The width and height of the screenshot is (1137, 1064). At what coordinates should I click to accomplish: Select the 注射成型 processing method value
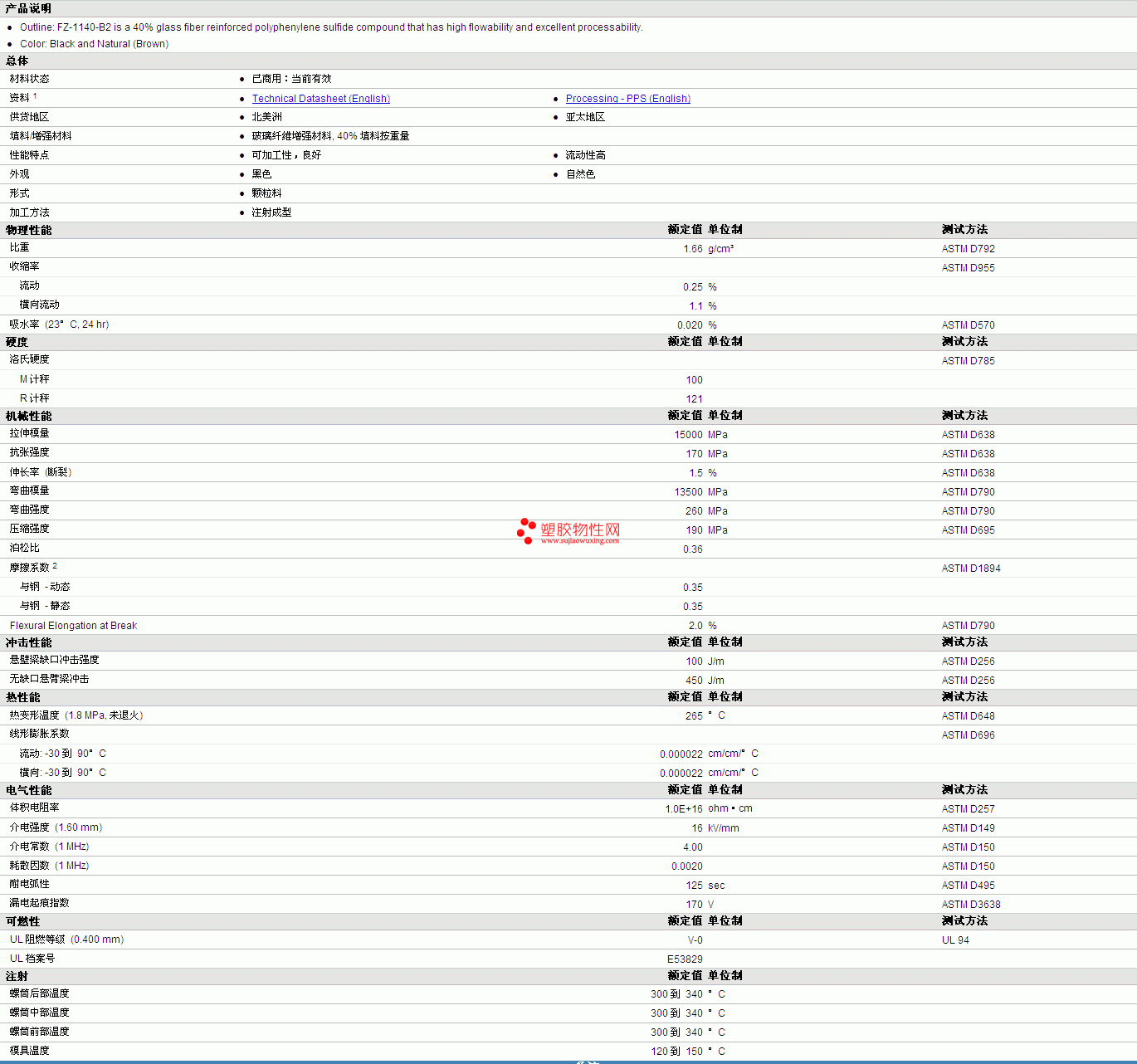271,212
